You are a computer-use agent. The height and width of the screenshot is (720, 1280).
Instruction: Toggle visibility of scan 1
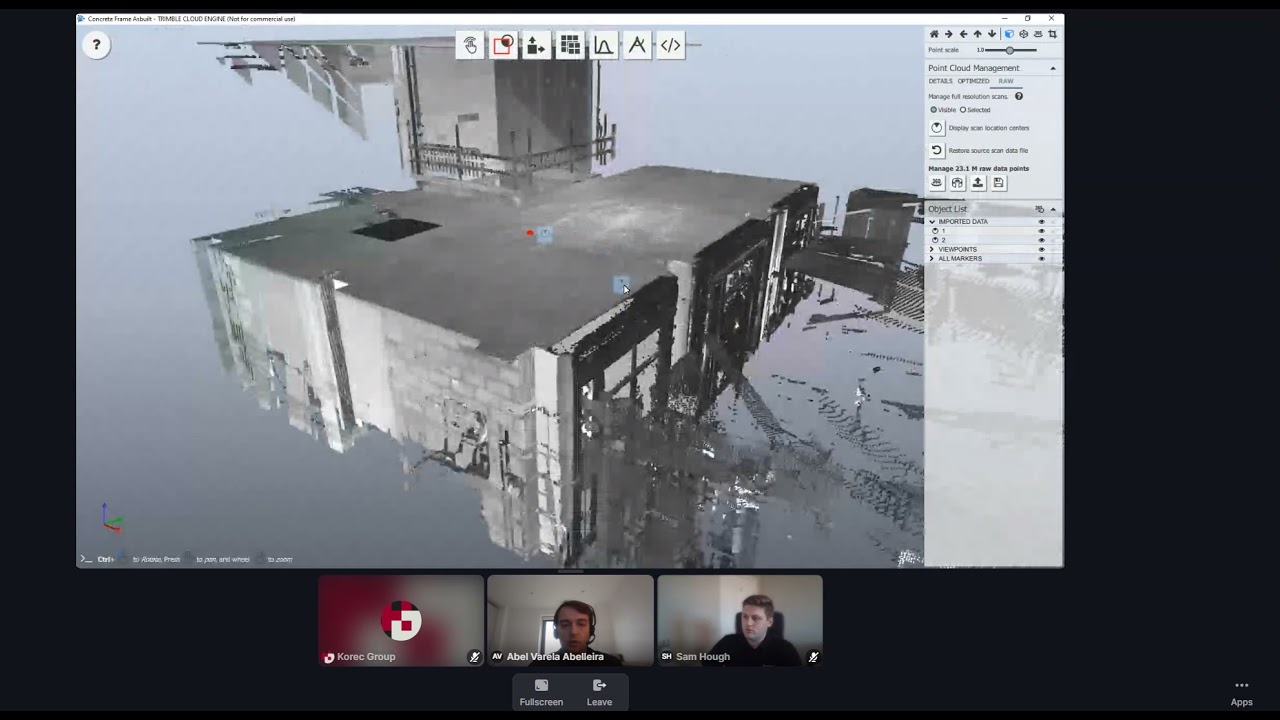(x=1041, y=231)
